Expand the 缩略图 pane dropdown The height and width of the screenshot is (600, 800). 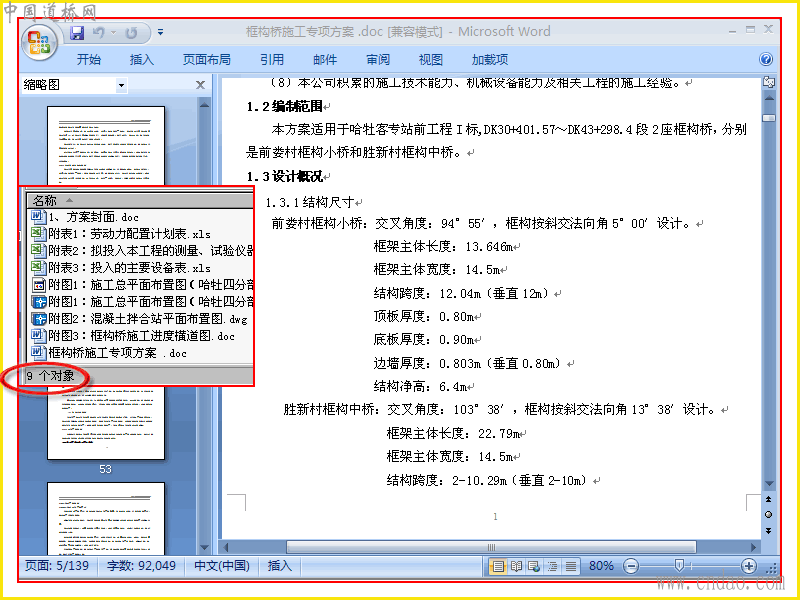pos(121,85)
